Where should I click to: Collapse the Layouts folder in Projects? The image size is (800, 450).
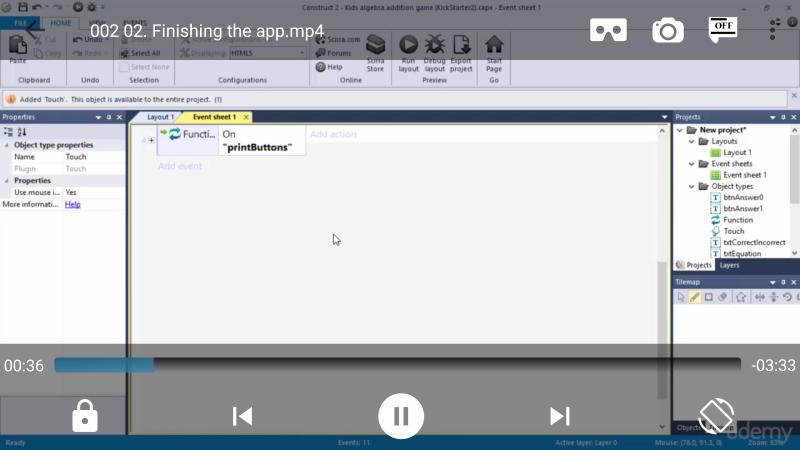[691, 141]
